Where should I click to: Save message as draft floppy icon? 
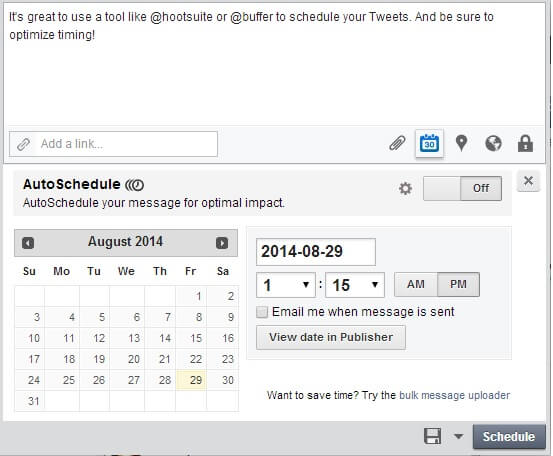[432, 436]
